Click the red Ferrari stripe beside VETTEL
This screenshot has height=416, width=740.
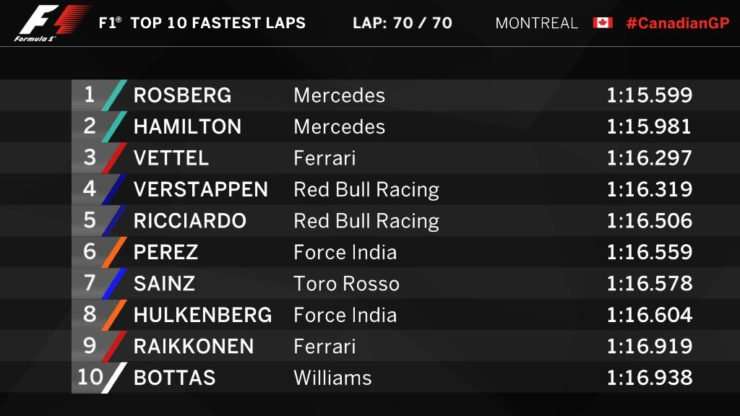coord(115,158)
